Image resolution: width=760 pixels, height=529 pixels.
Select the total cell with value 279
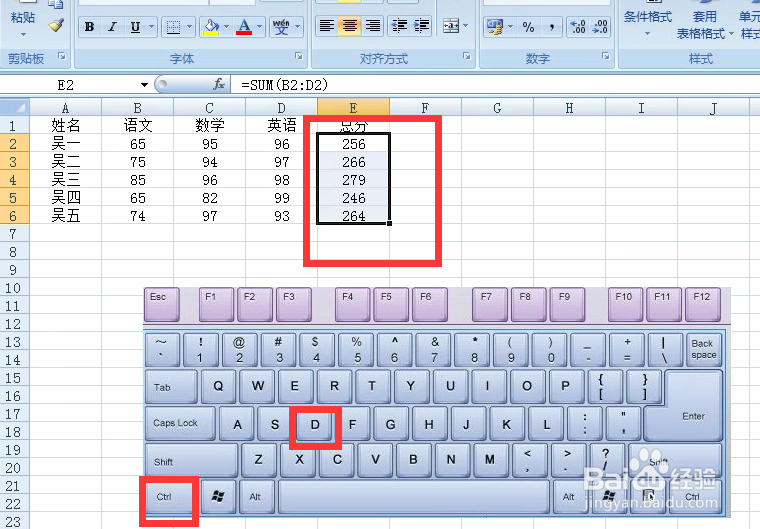click(353, 180)
